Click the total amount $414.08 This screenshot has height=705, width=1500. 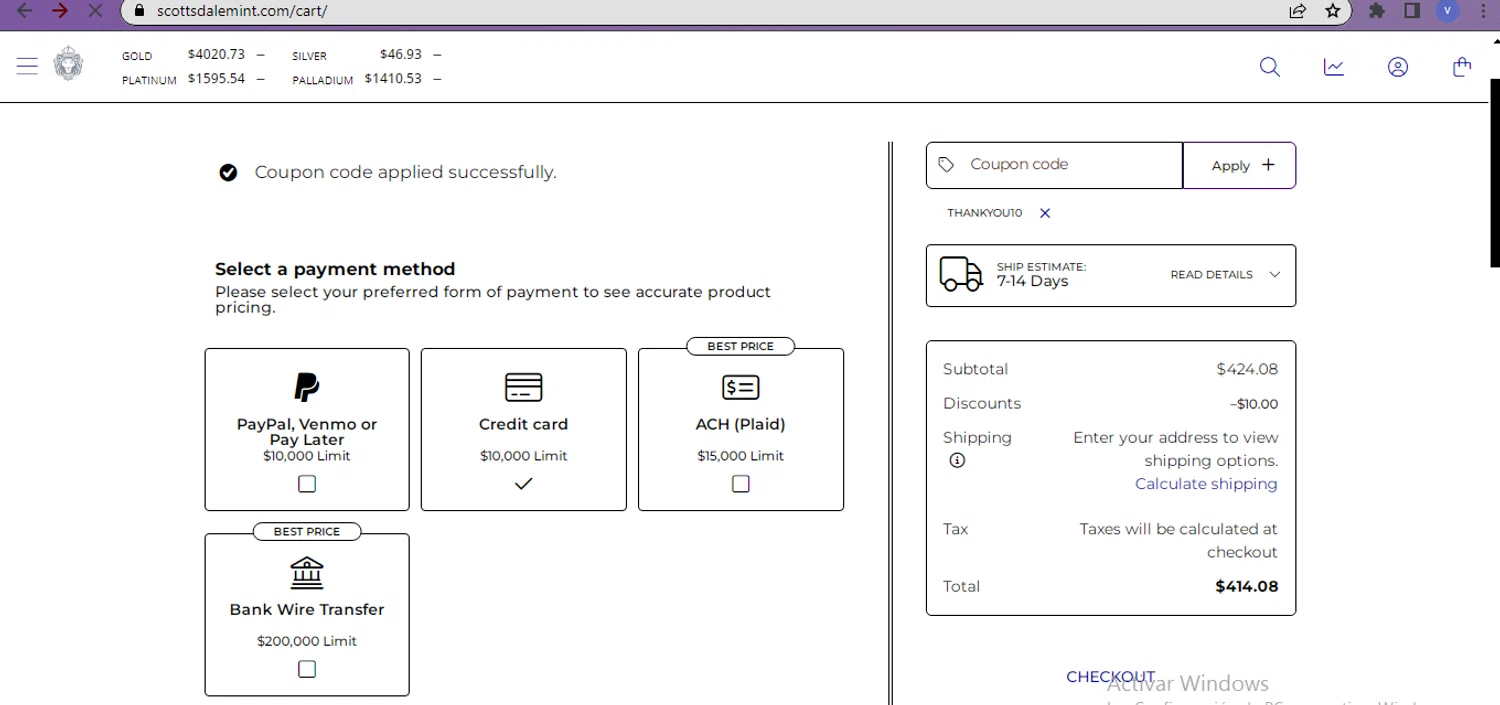1246,587
